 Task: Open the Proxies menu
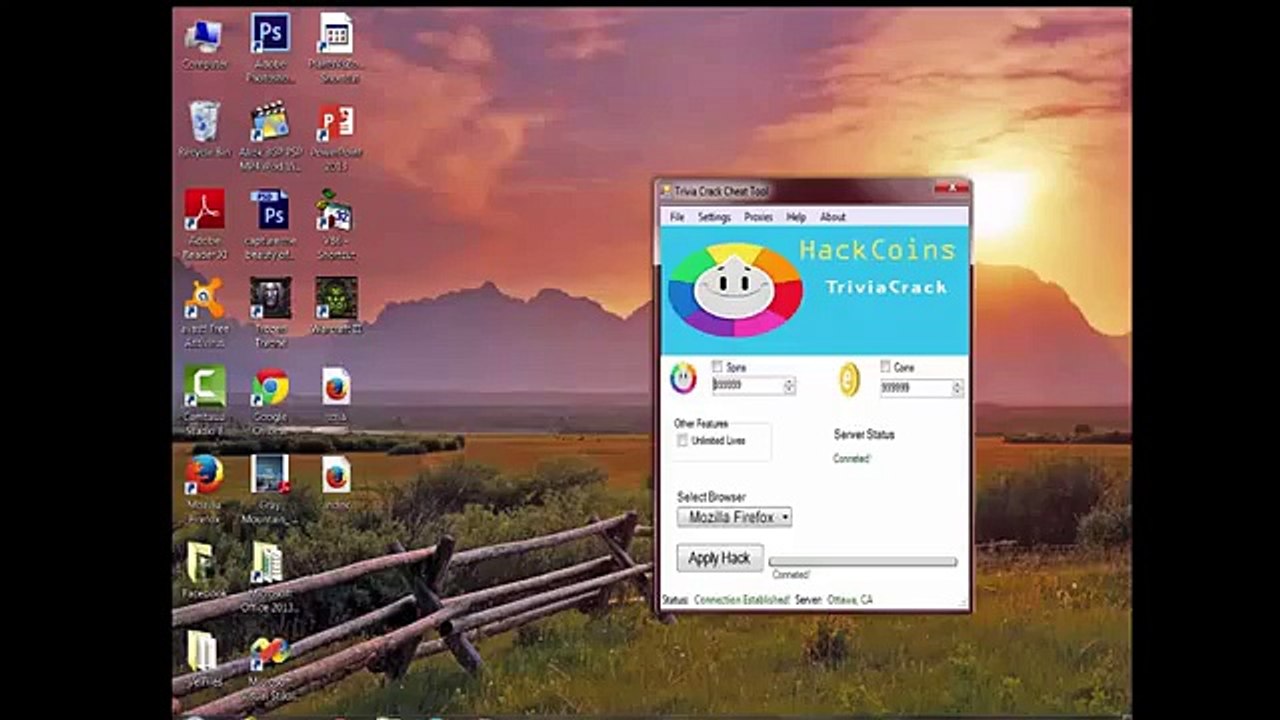point(758,217)
